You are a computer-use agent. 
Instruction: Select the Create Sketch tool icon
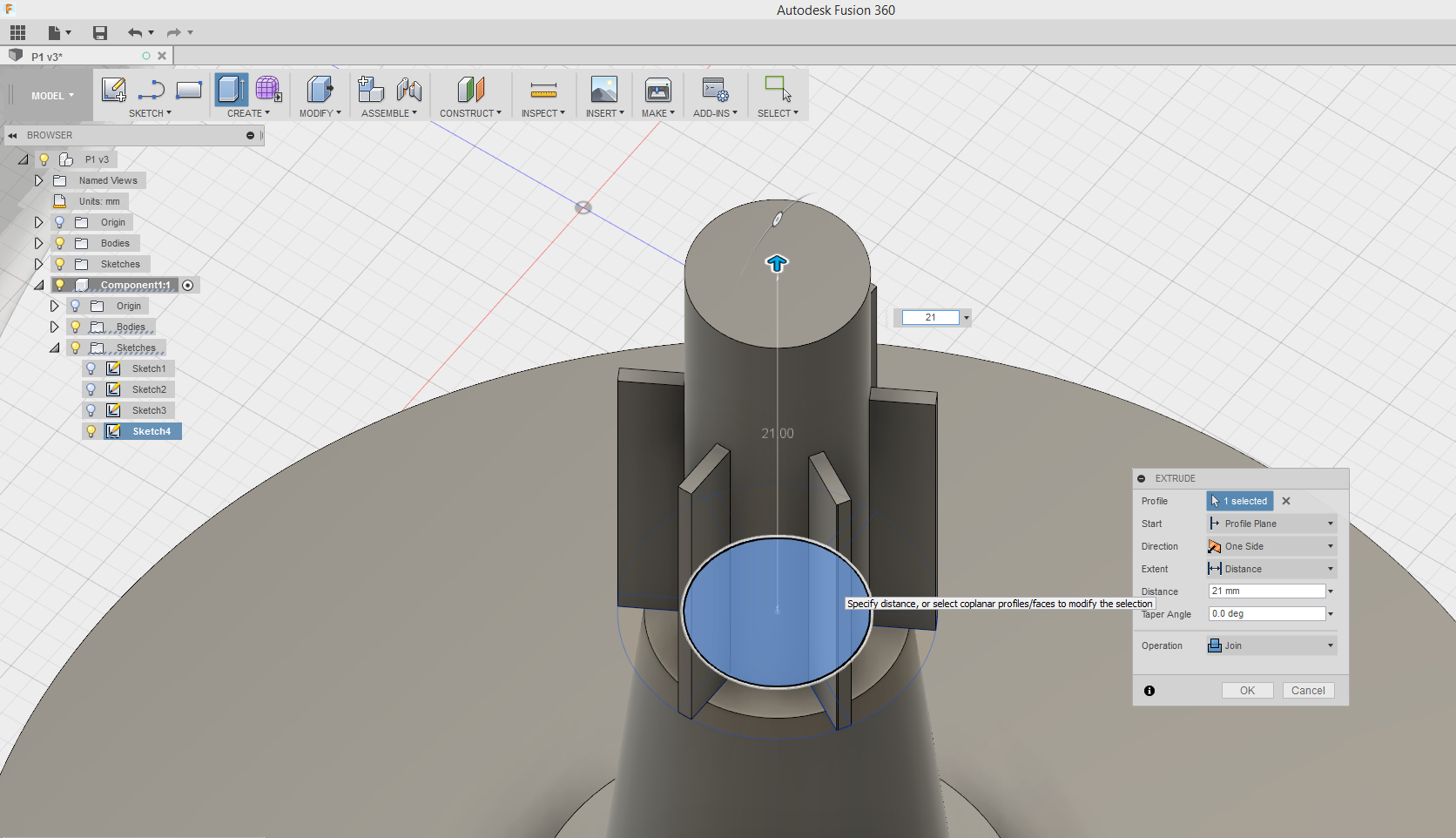[114, 90]
